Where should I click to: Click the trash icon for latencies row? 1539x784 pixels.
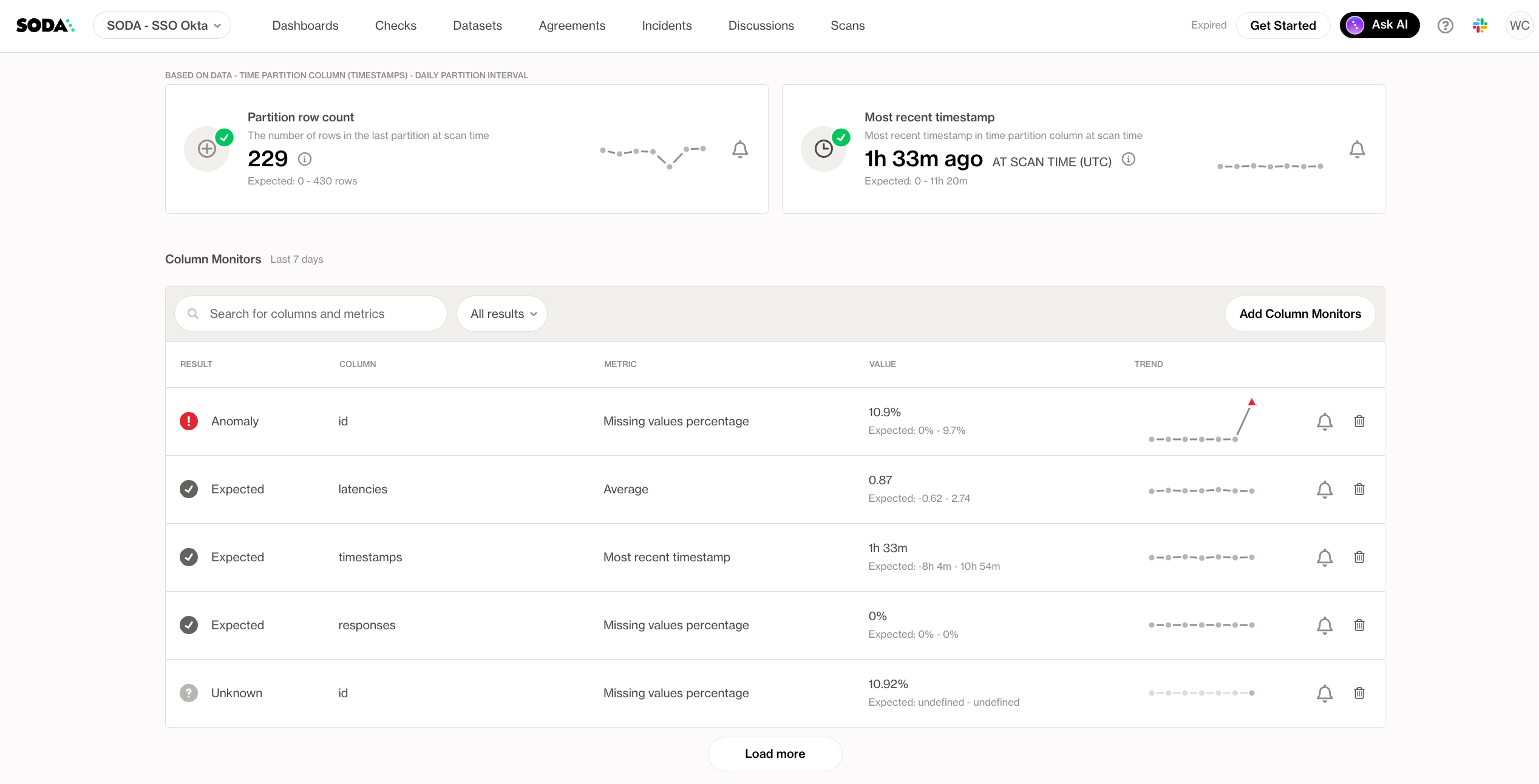click(1359, 489)
